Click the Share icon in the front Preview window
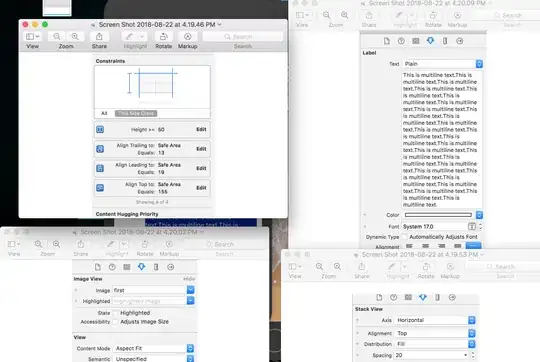540x362 pixels. tap(99, 37)
